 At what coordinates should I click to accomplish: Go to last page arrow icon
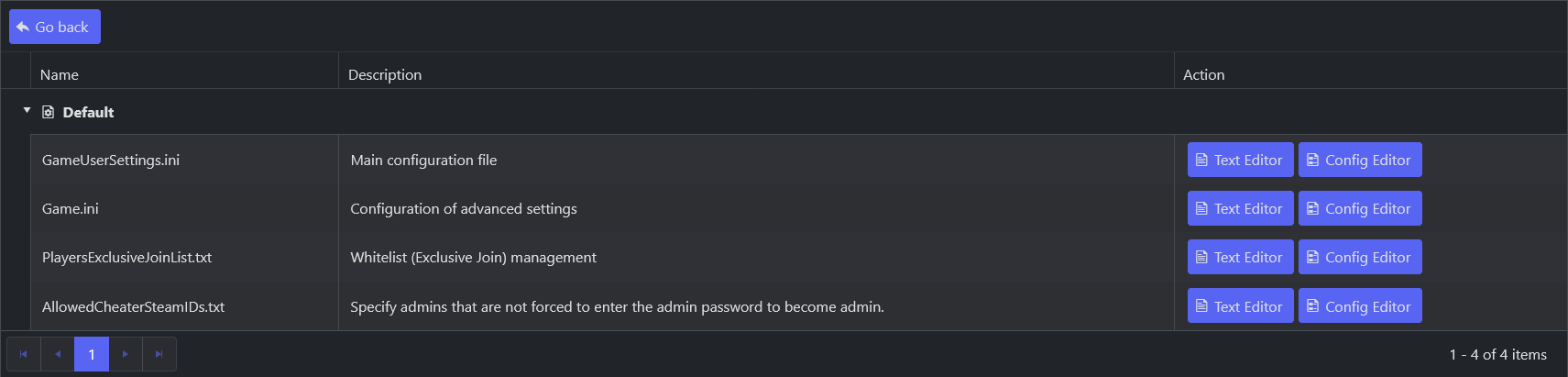click(x=159, y=354)
